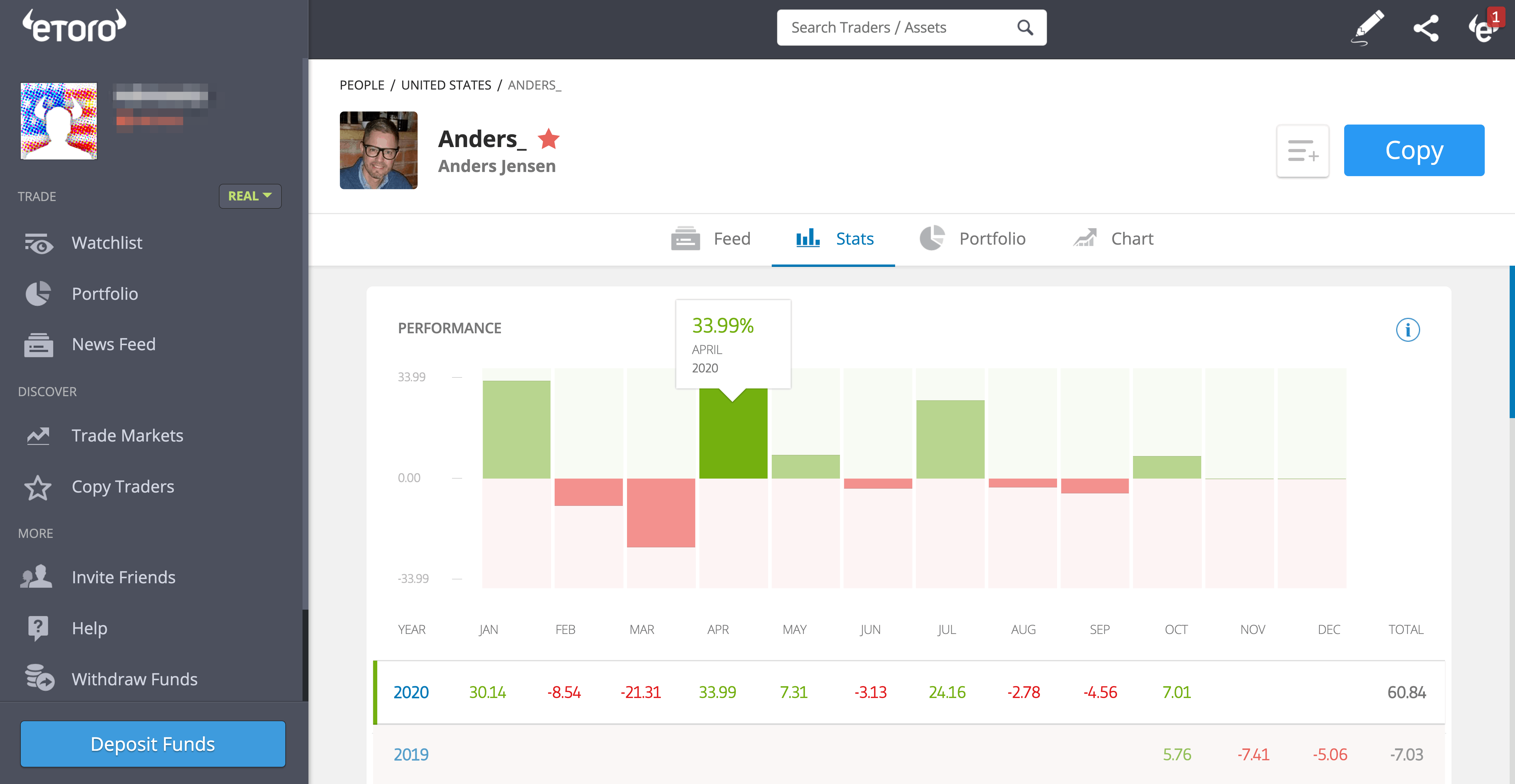
Task: Click the -21.31 March value
Action: tap(640, 692)
